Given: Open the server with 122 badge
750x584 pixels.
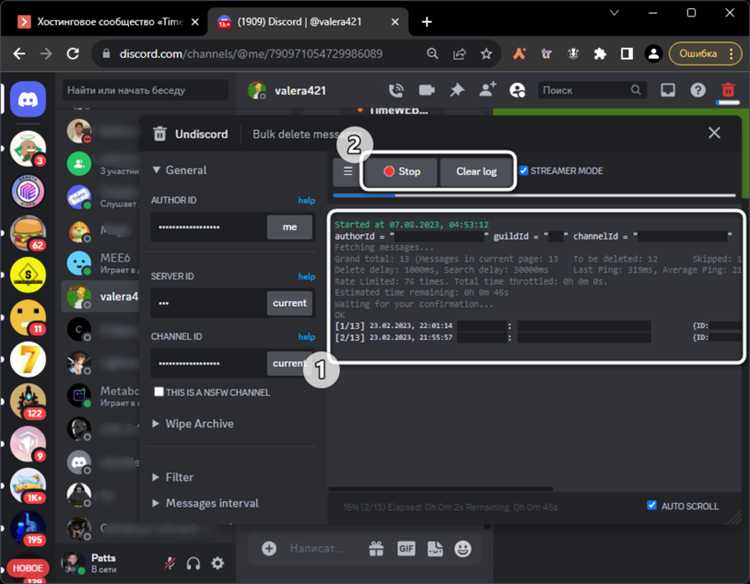Looking at the screenshot, I should coord(28,401).
